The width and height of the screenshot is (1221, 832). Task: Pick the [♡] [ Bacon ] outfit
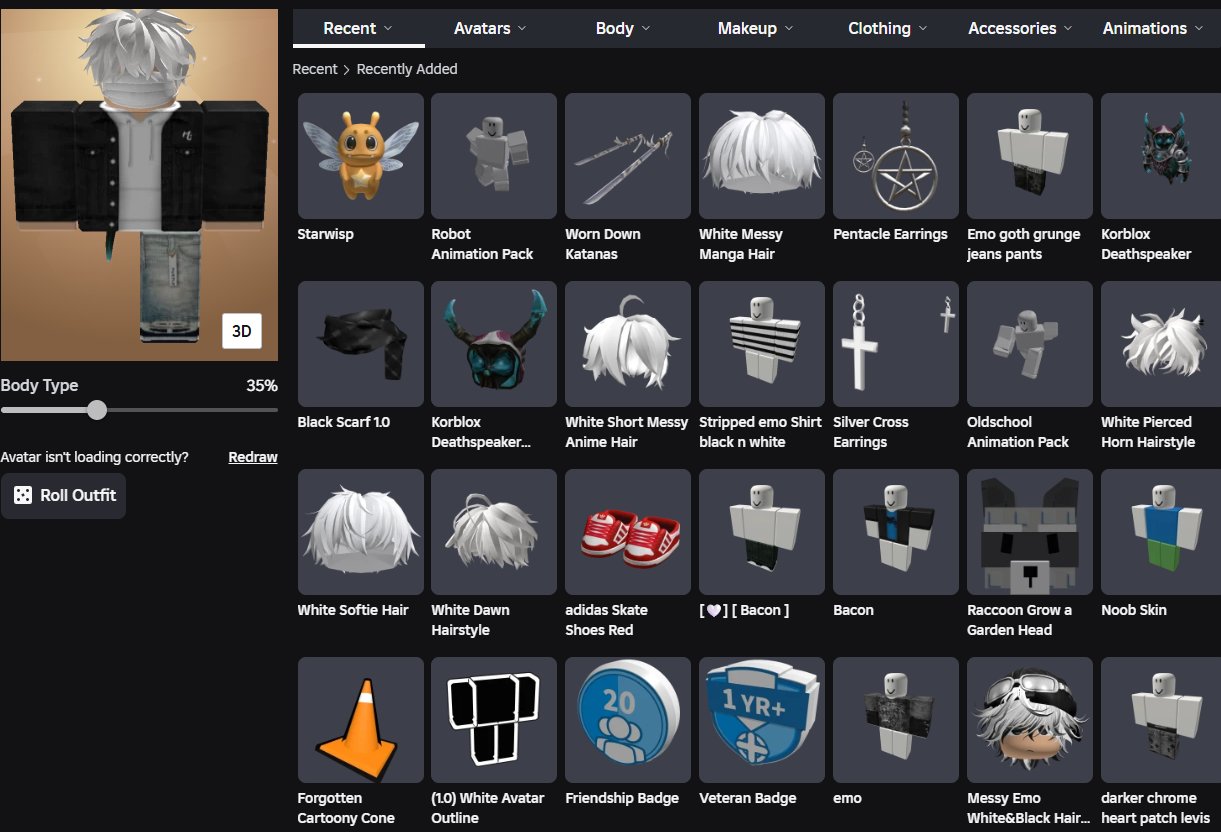tap(762, 532)
